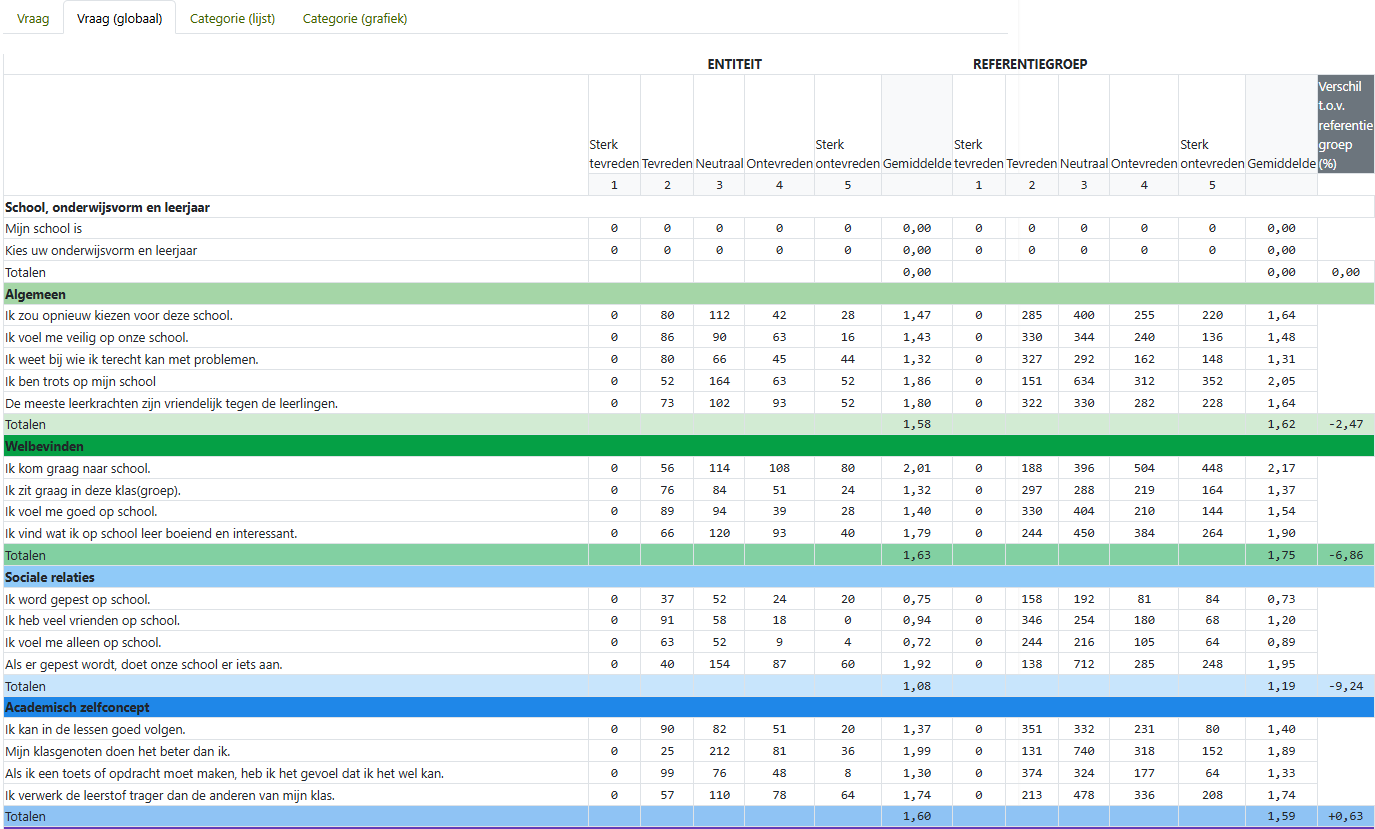This screenshot has height=829, width=1375.
Task: Select the row 'Ik ben trots op mijn school'
Action: pyautogui.click(x=80, y=381)
